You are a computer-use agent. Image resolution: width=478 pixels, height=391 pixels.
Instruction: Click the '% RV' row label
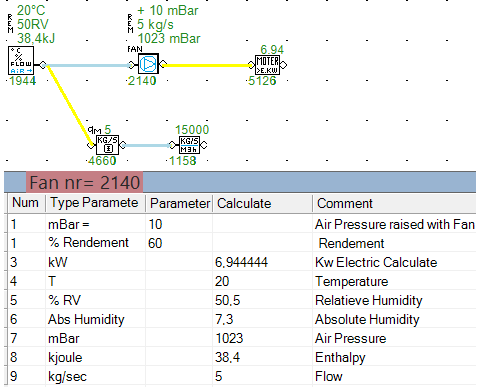65,300
